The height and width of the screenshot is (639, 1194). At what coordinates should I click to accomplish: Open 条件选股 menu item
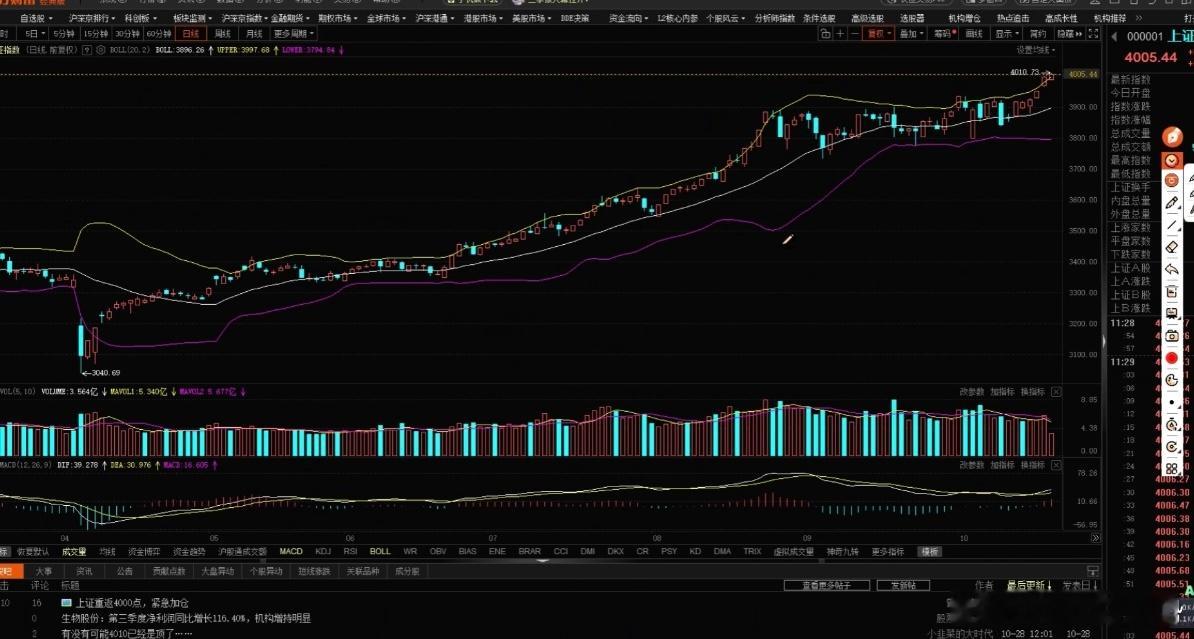pos(818,18)
